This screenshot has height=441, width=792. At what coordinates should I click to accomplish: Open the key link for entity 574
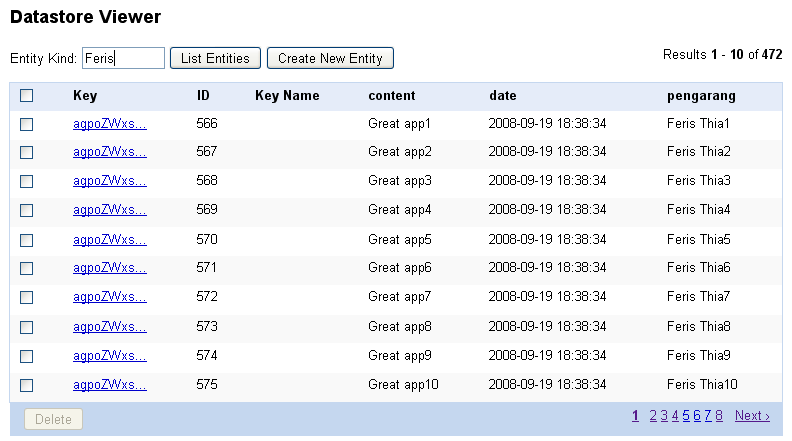110,355
